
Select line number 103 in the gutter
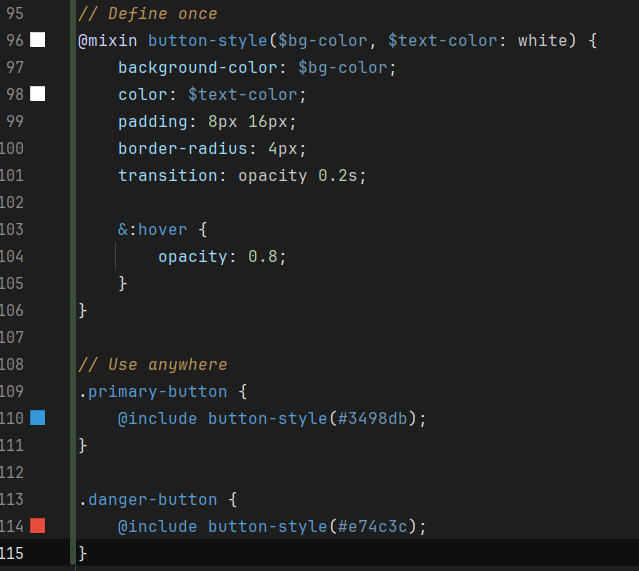pos(14,229)
